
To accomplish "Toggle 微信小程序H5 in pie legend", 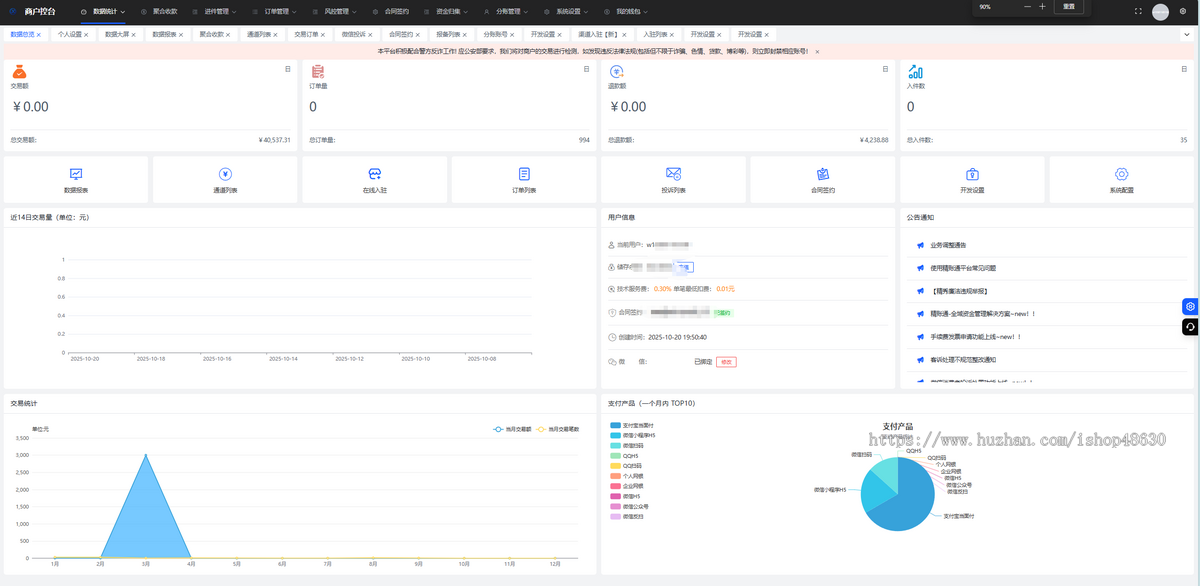I will pyautogui.click(x=632, y=435).
